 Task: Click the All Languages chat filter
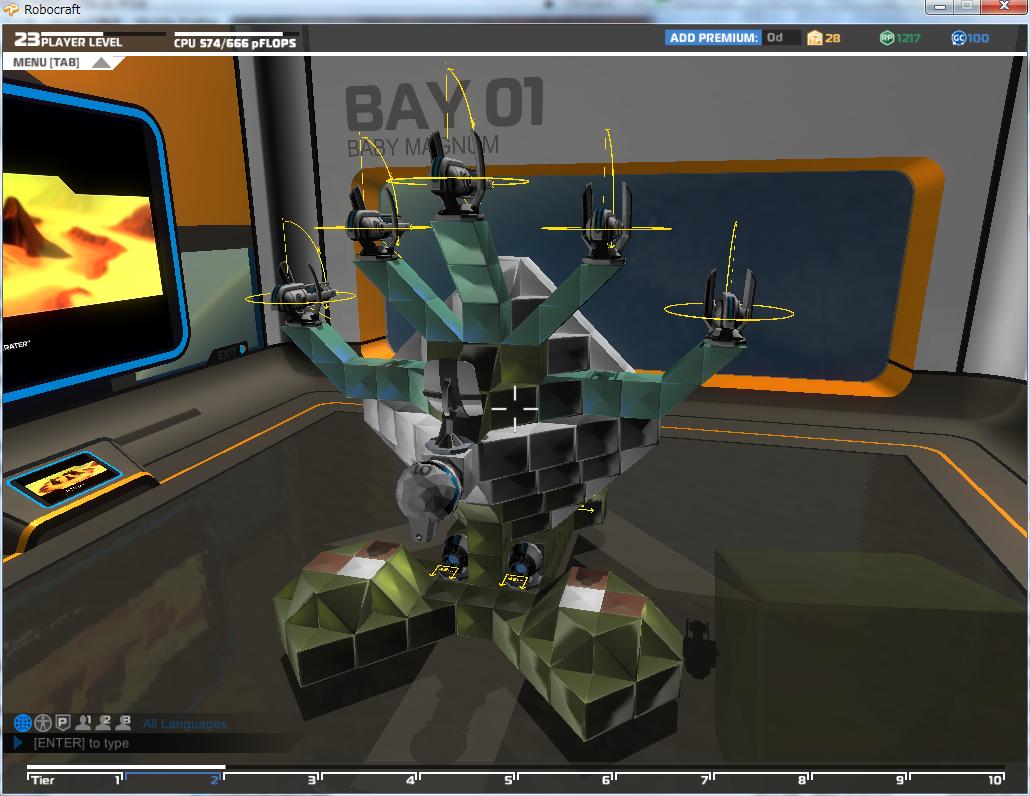pyautogui.click(x=185, y=724)
